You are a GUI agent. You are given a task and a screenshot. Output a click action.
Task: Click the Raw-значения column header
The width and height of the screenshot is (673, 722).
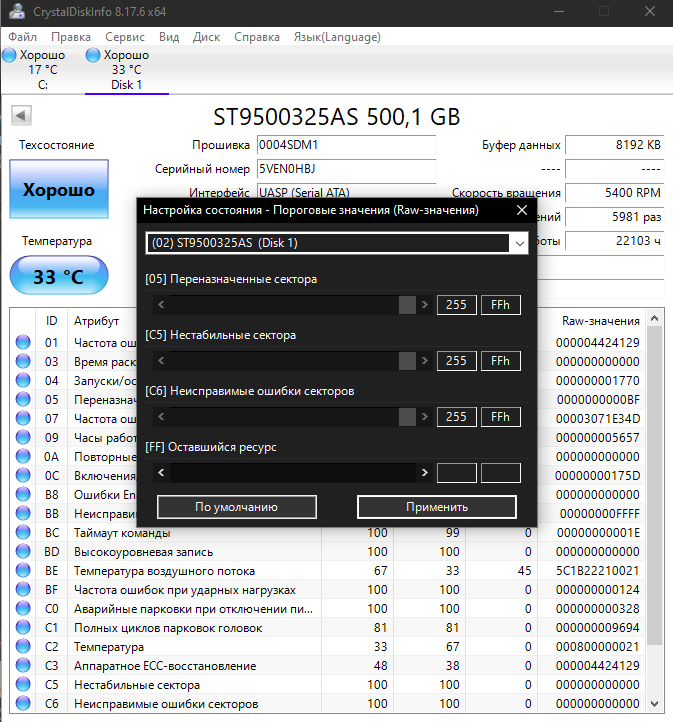coord(601,321)
